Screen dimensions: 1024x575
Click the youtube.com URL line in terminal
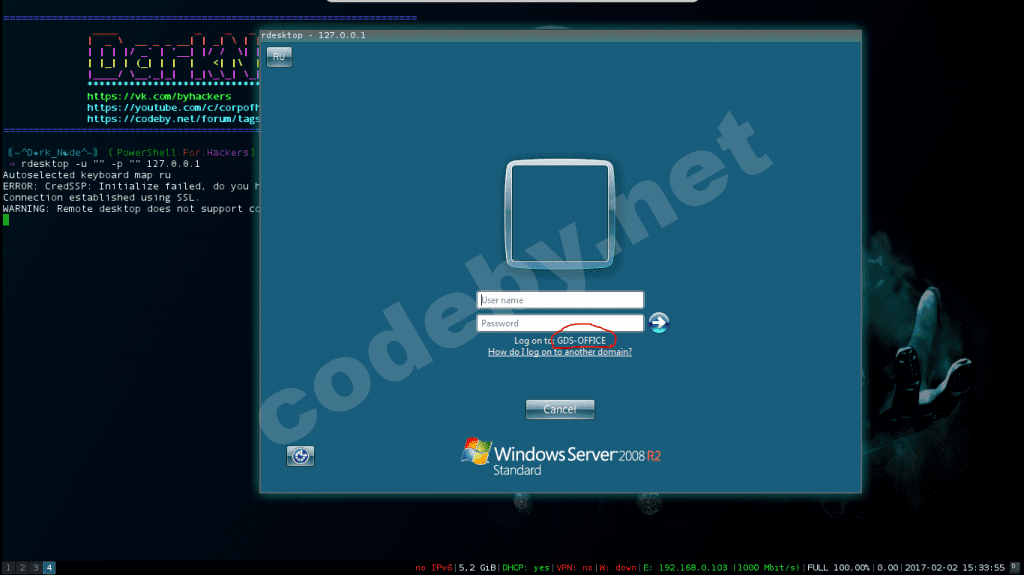[173, 108]
